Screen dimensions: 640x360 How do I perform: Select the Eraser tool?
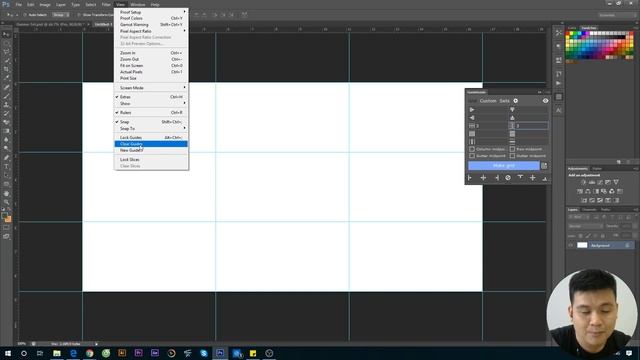point(6,122)
